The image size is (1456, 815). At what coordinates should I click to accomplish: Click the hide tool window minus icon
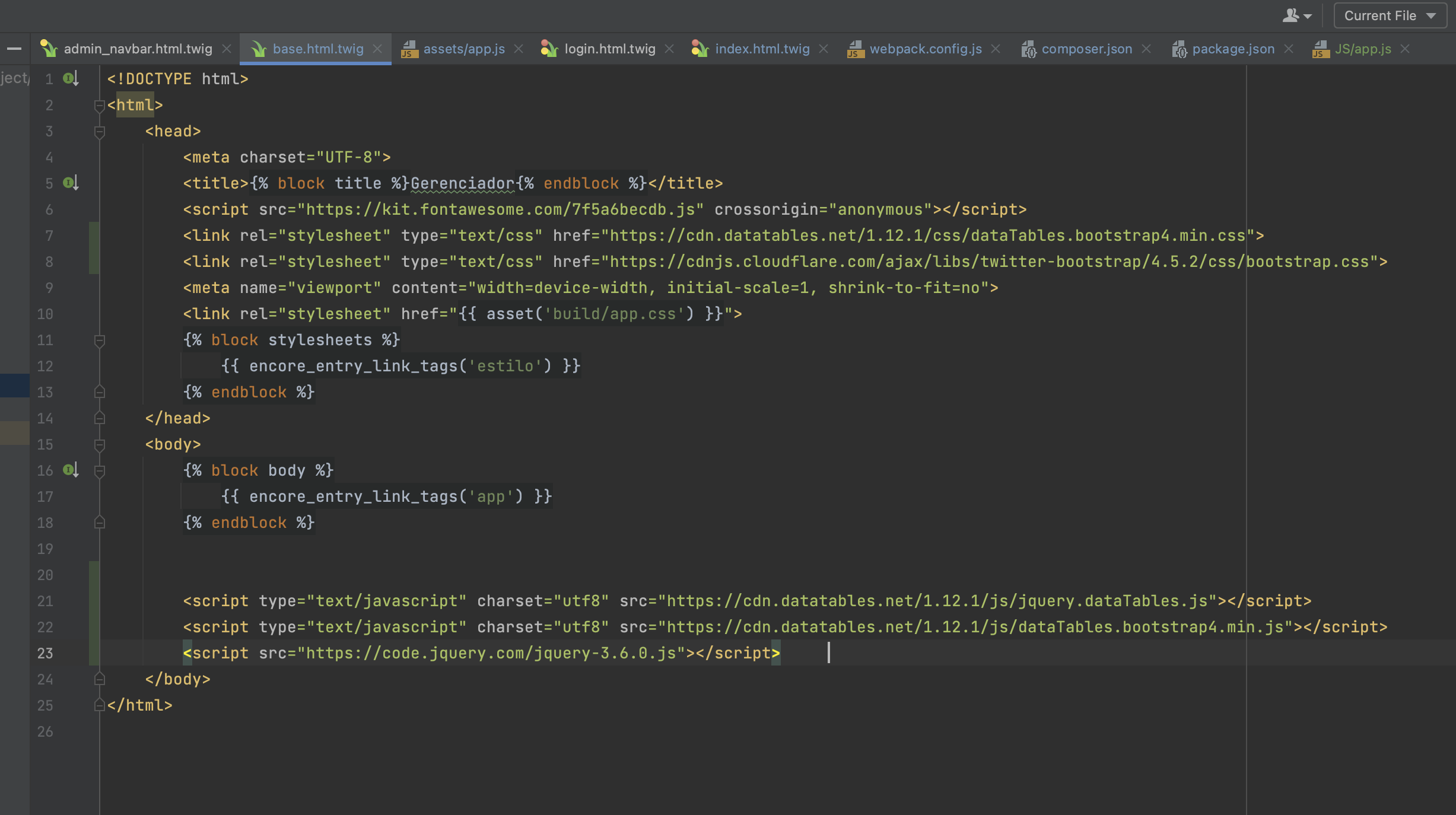pos(14,49)
